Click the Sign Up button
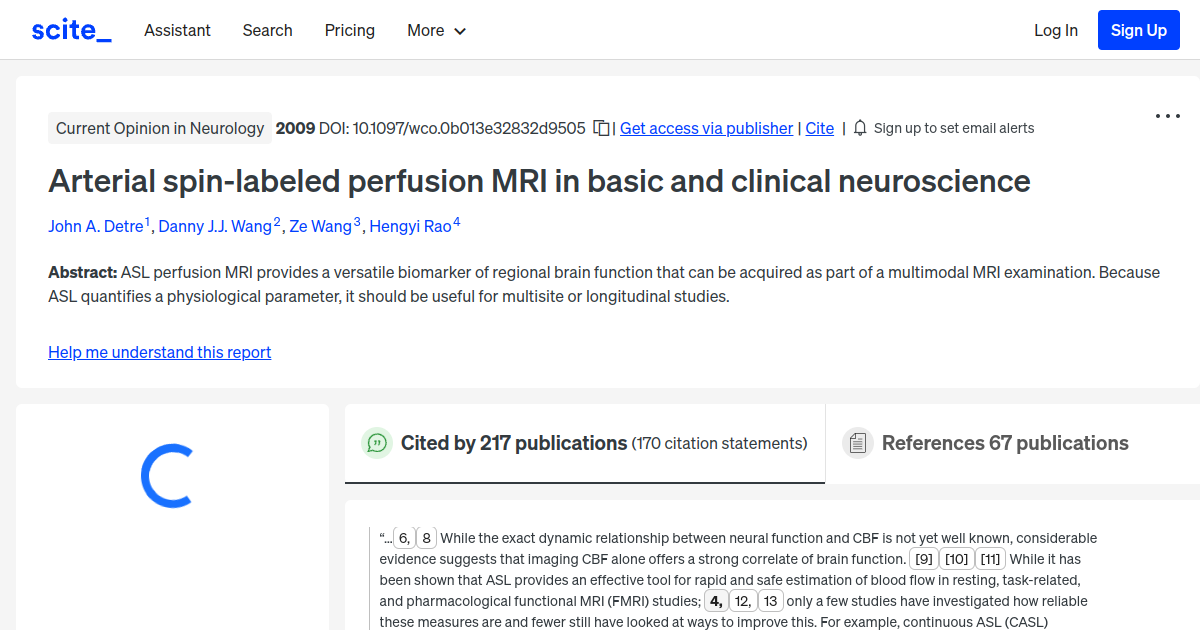The image size is (1200, 630). (1138, 29)
